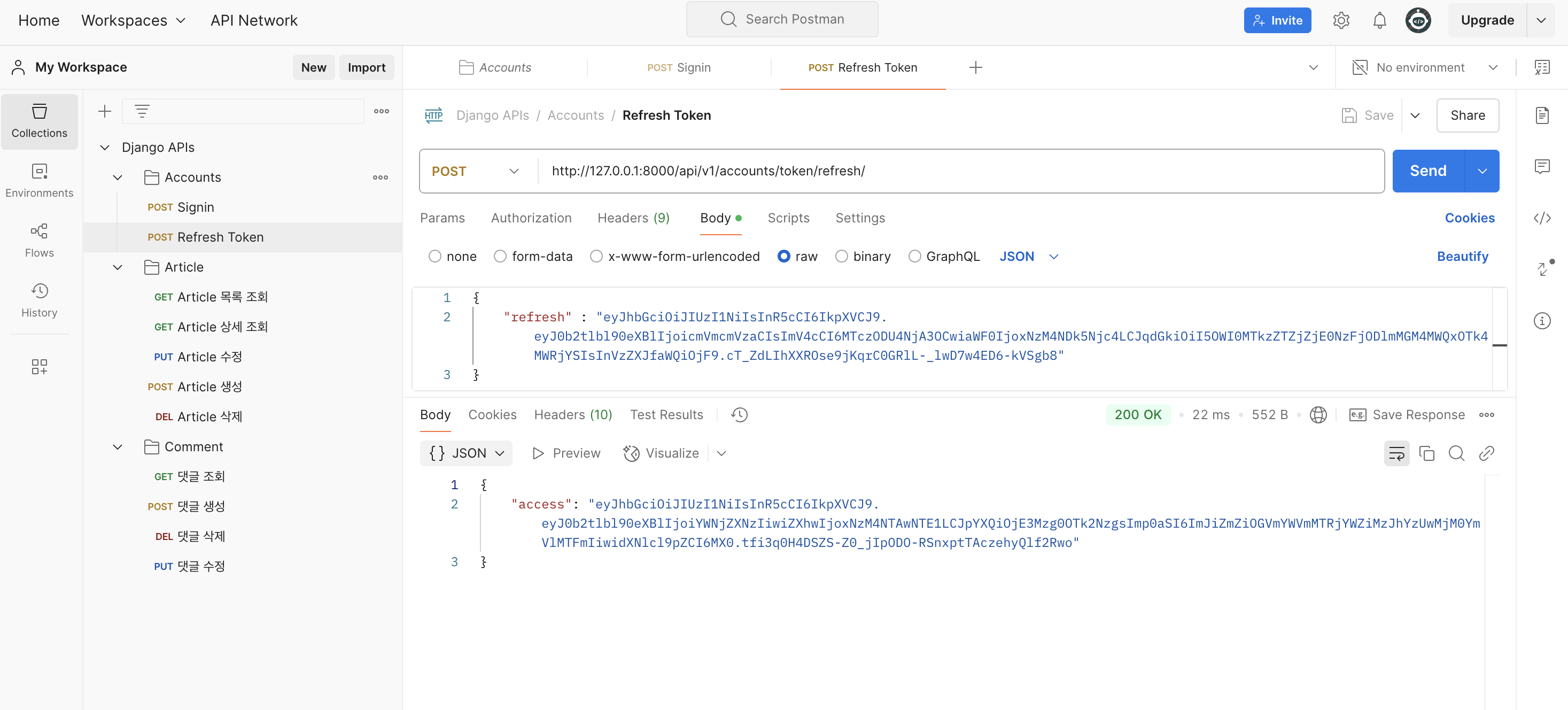
Task: Open the Test Results tab
Action: point(666,415)
